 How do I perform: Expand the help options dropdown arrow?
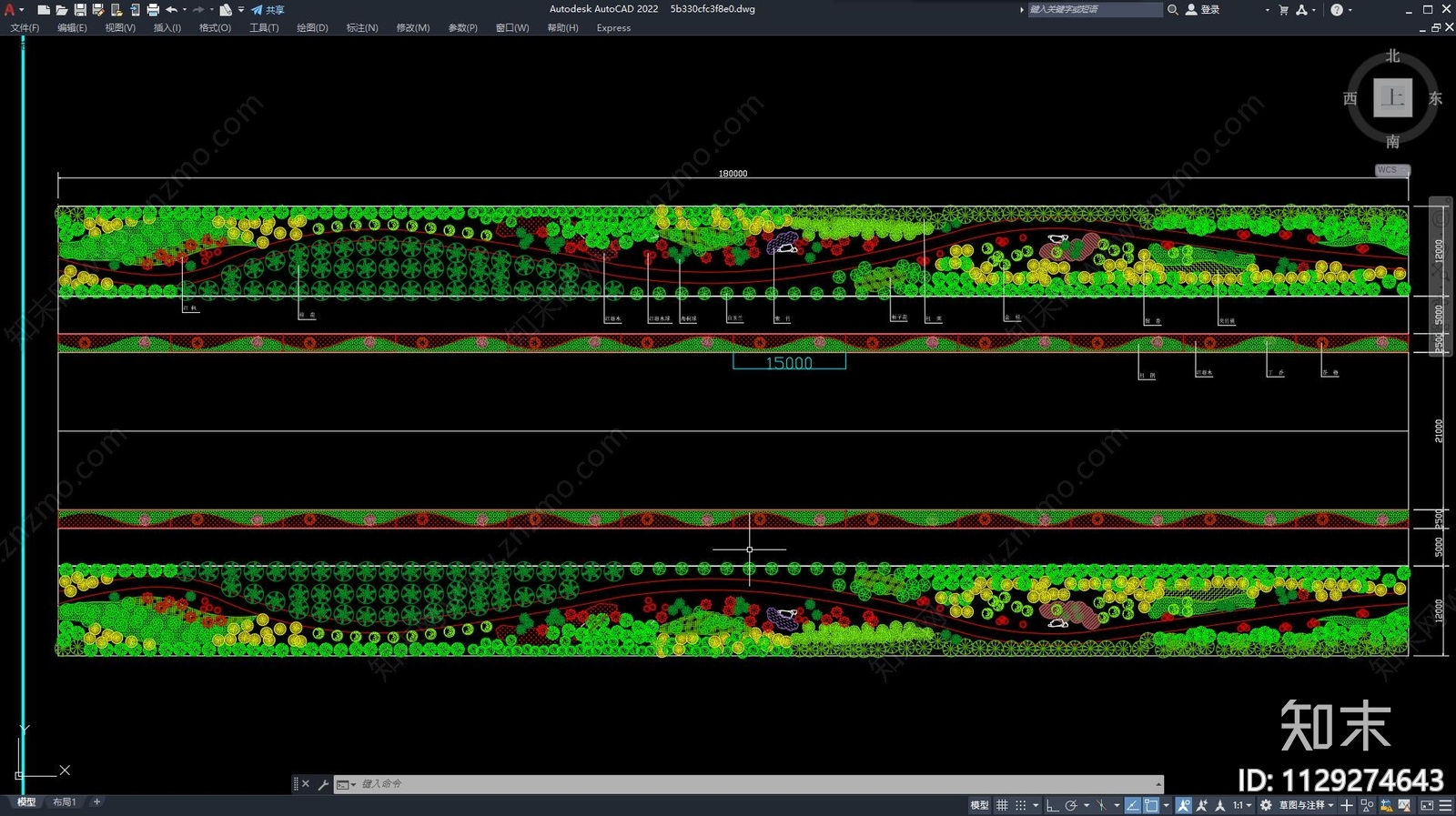tap(1350, 10)
